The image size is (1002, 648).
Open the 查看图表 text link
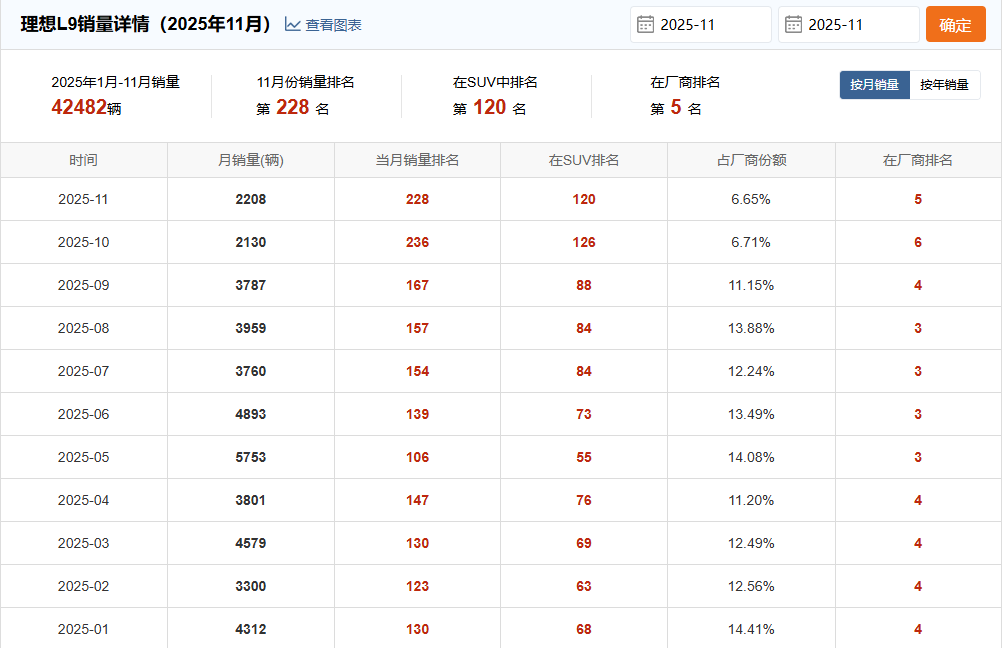333,25
